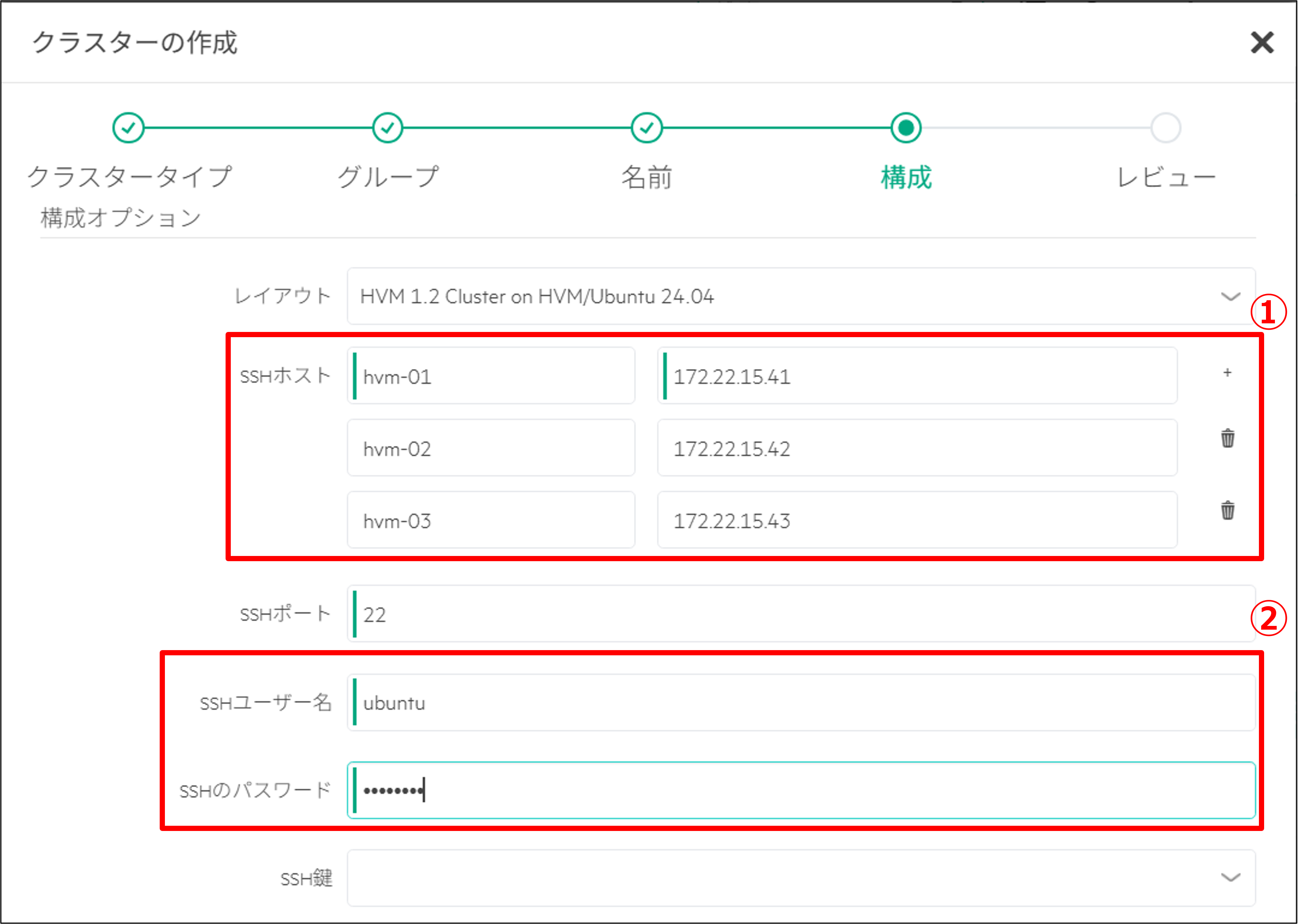Click the hvm-01 host name field

[x=491, y=377]
